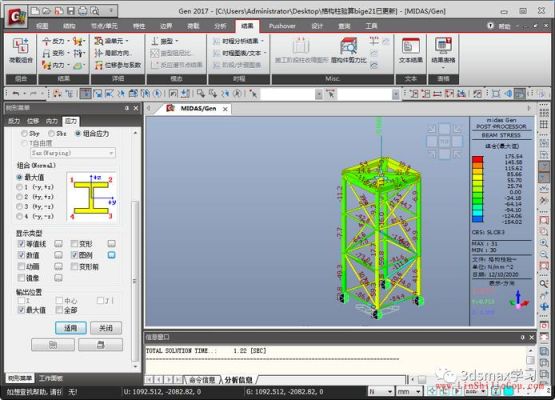Open the 结果表格 results table icon
This screenshot has width=555, height=400.
443,51
